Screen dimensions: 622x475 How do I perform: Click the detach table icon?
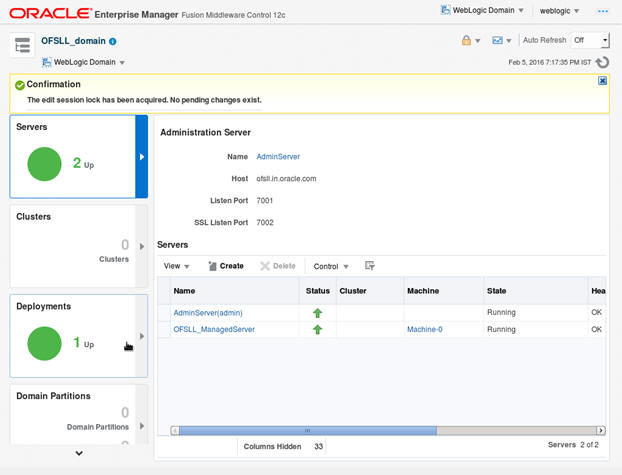pyautogui.click(x=369, y=265)
